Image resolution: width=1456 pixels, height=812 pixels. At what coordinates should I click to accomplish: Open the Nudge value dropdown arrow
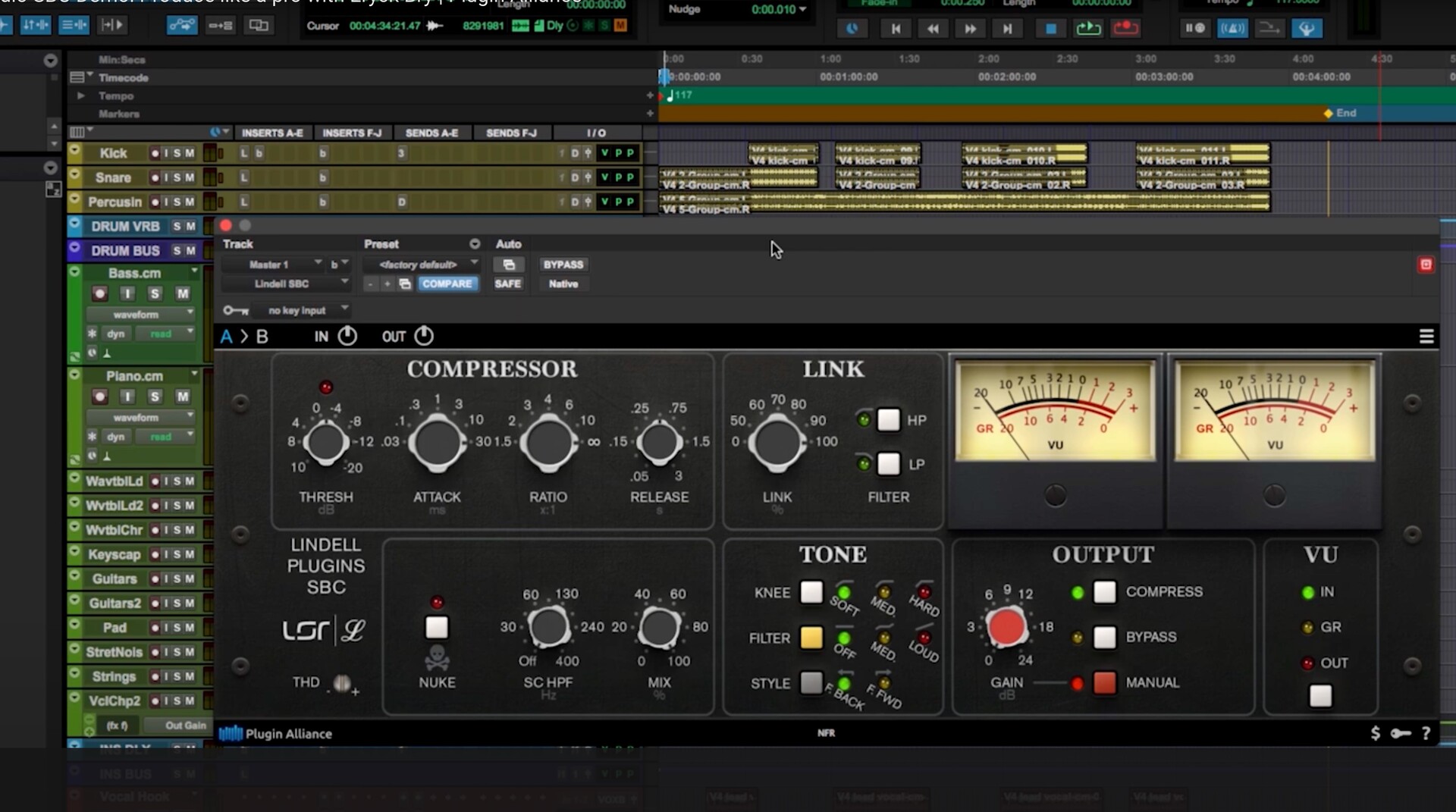click(802, 9)
